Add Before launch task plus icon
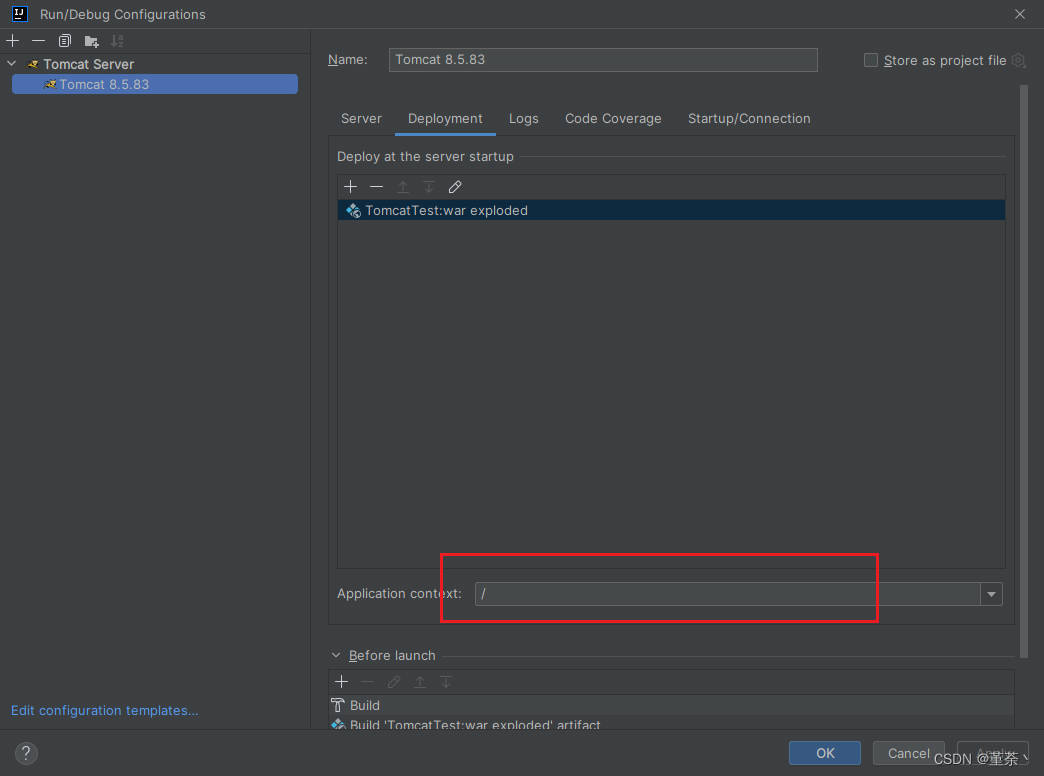Viewport: 1044px width, 776px height. point(342,681)
